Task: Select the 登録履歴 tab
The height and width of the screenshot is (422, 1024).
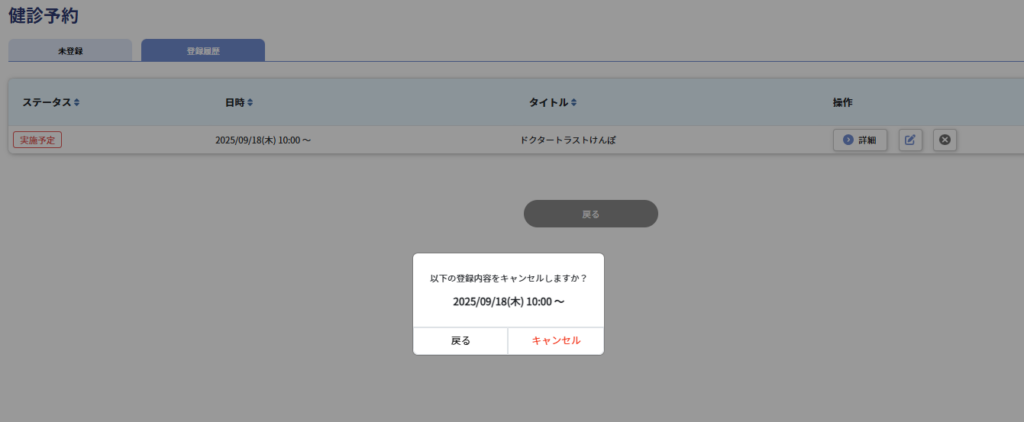Action: click(x=203, y=50)
